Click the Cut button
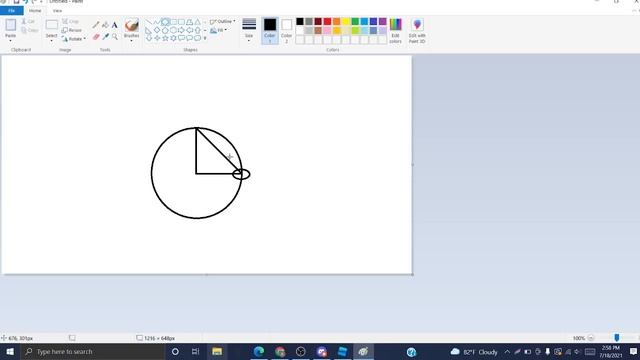 tap(28, 21)
